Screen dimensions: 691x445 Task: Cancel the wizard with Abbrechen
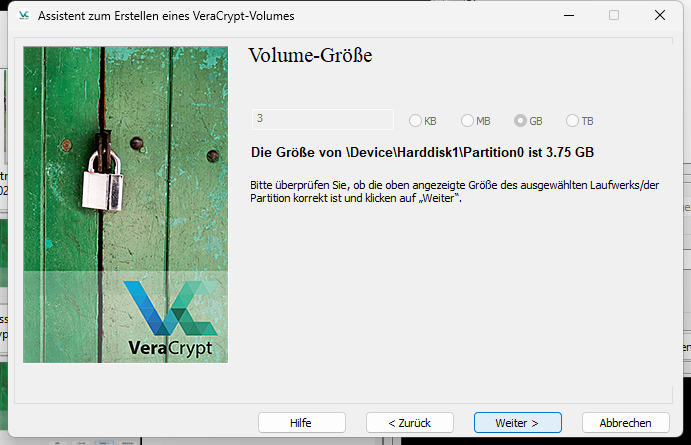[x=625, y=423]
